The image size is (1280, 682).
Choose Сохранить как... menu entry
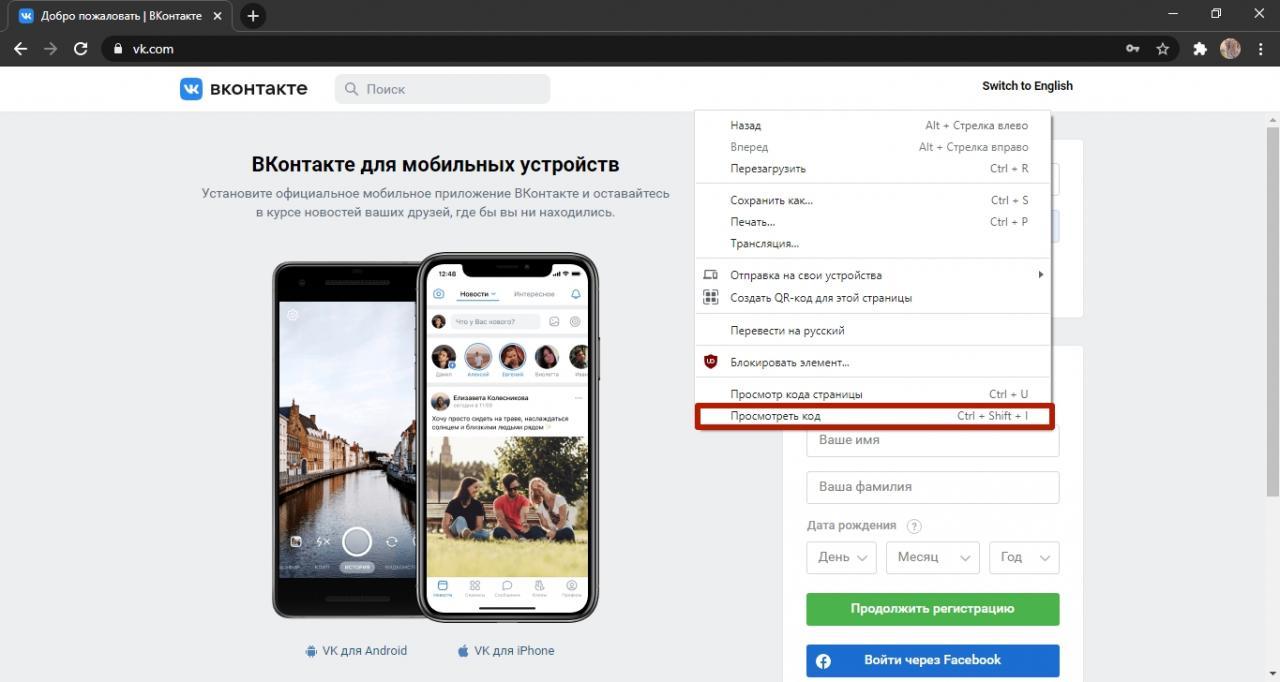(x=873, y=200)
